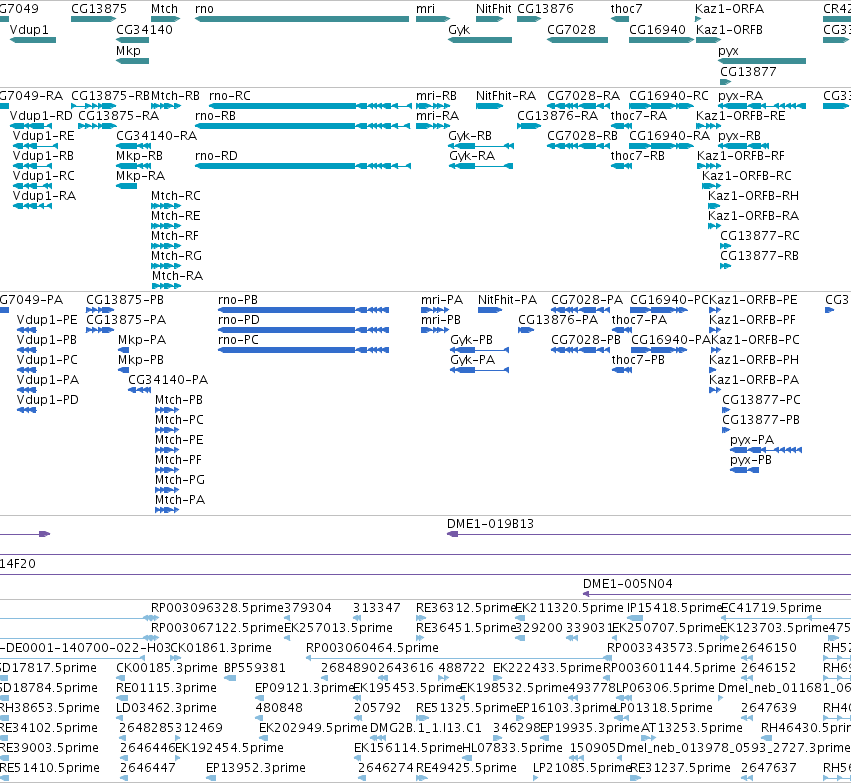Click the 205792 EST label
The height and width of the screenshot is (783, 851).
coord(377,708)
